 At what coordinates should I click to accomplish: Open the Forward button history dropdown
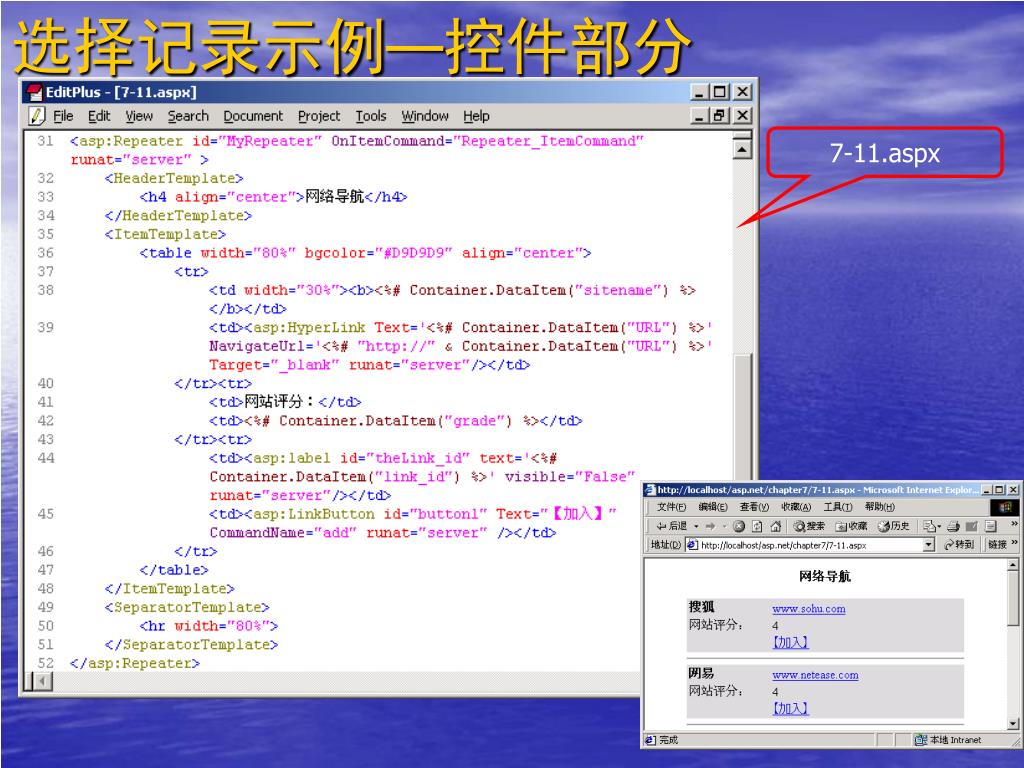(725, 526)
